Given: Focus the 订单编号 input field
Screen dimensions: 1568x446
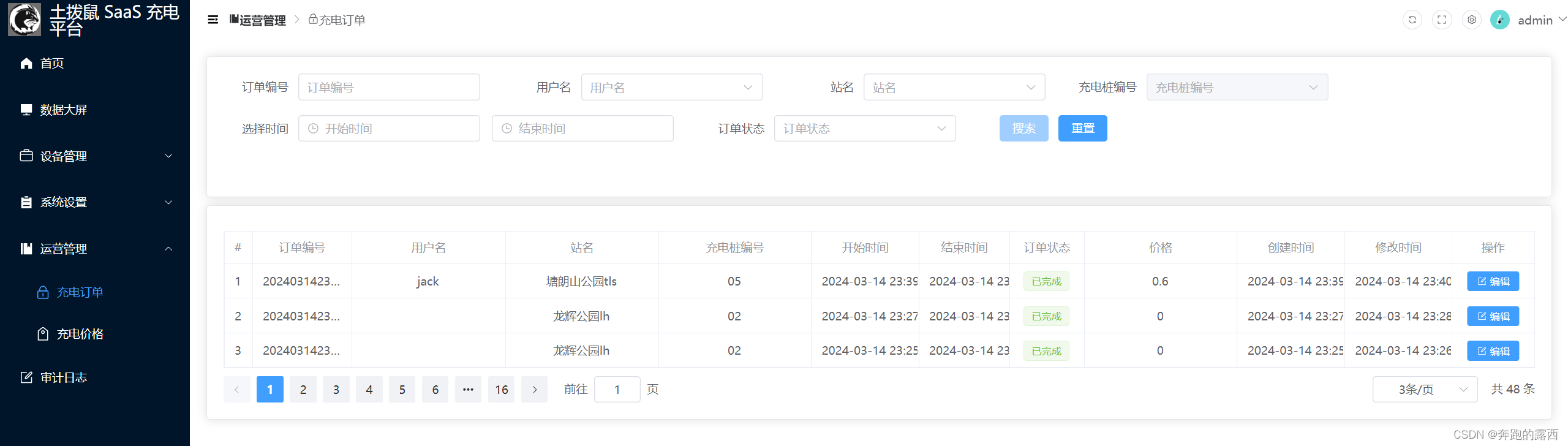Looking at the screenshot, I should (x=389, y=87).
